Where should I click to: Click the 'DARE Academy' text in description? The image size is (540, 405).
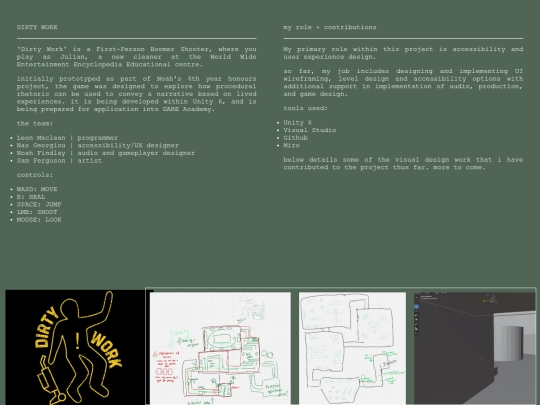point(187,109)
